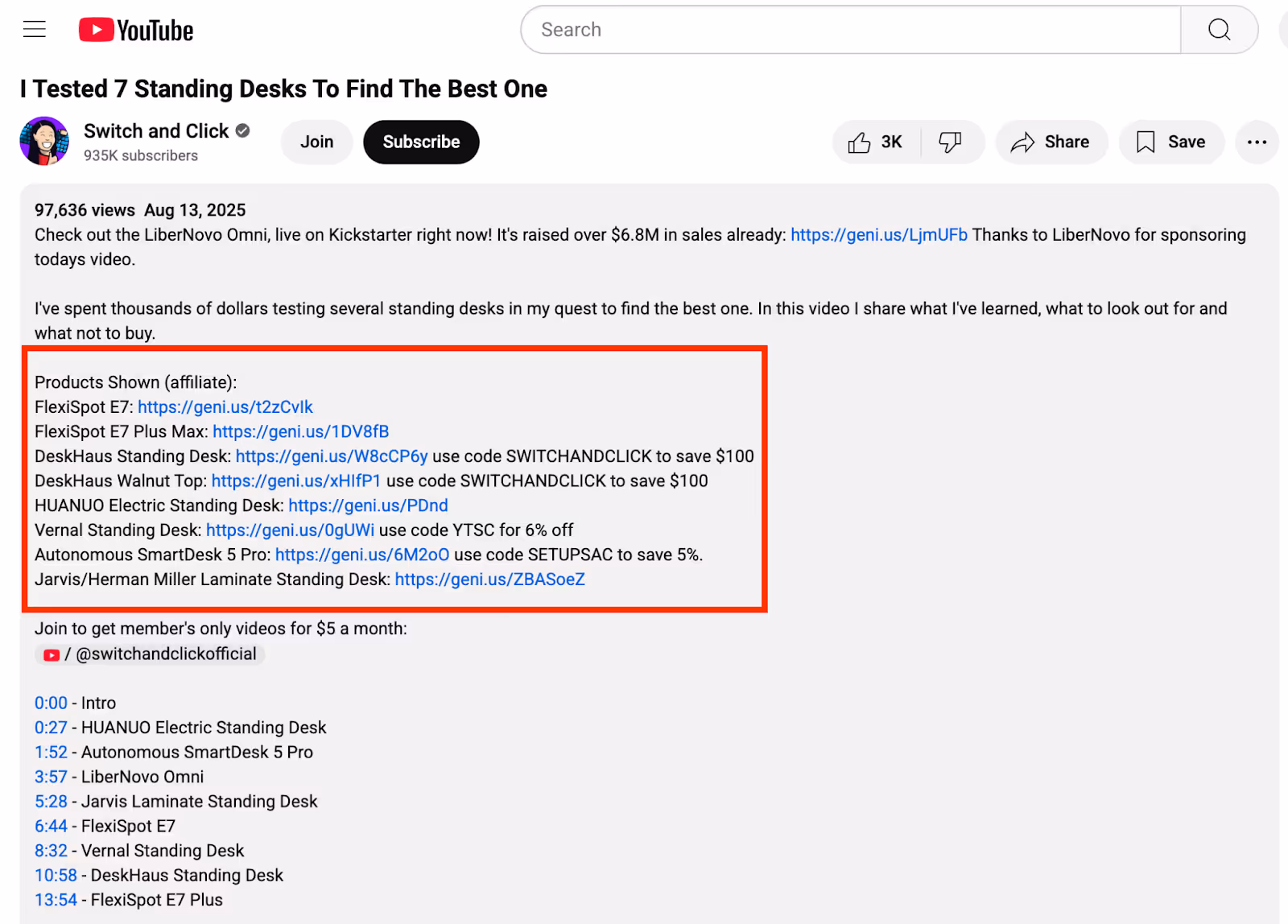Expand the sidebar with the hamburger menu
This screenshot has height=924, width=1288.
[x=35, y=28]
